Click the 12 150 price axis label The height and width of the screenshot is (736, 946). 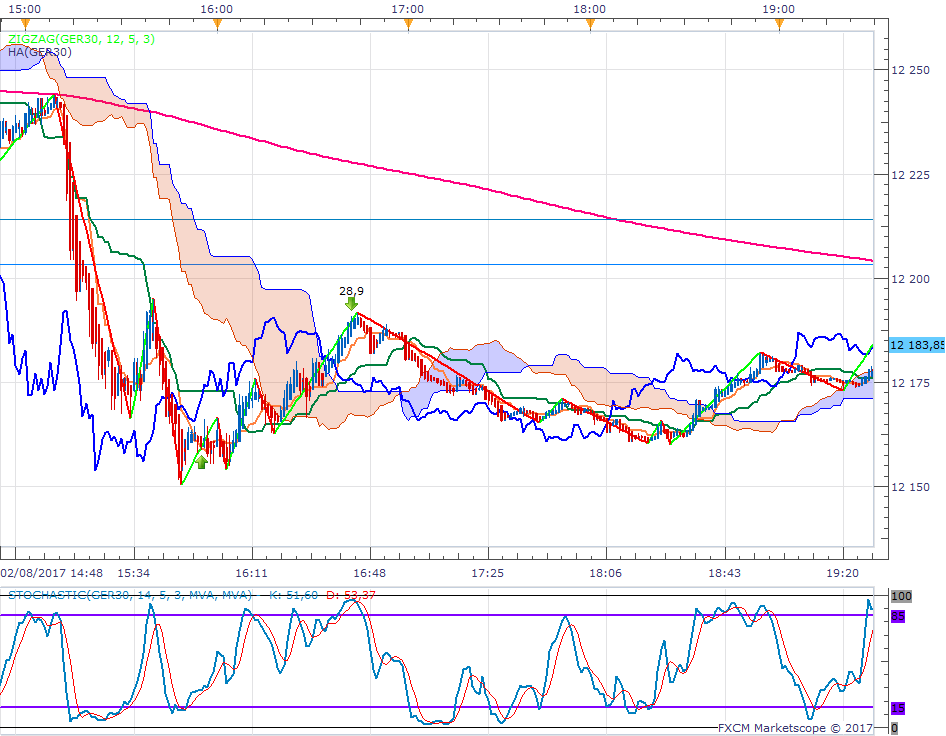[x=910, y=487]
